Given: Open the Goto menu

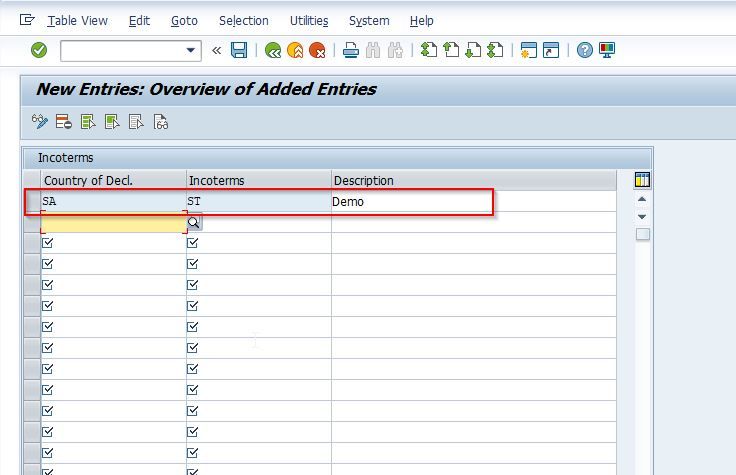Looking at the screenshot, I should [184, 21].
